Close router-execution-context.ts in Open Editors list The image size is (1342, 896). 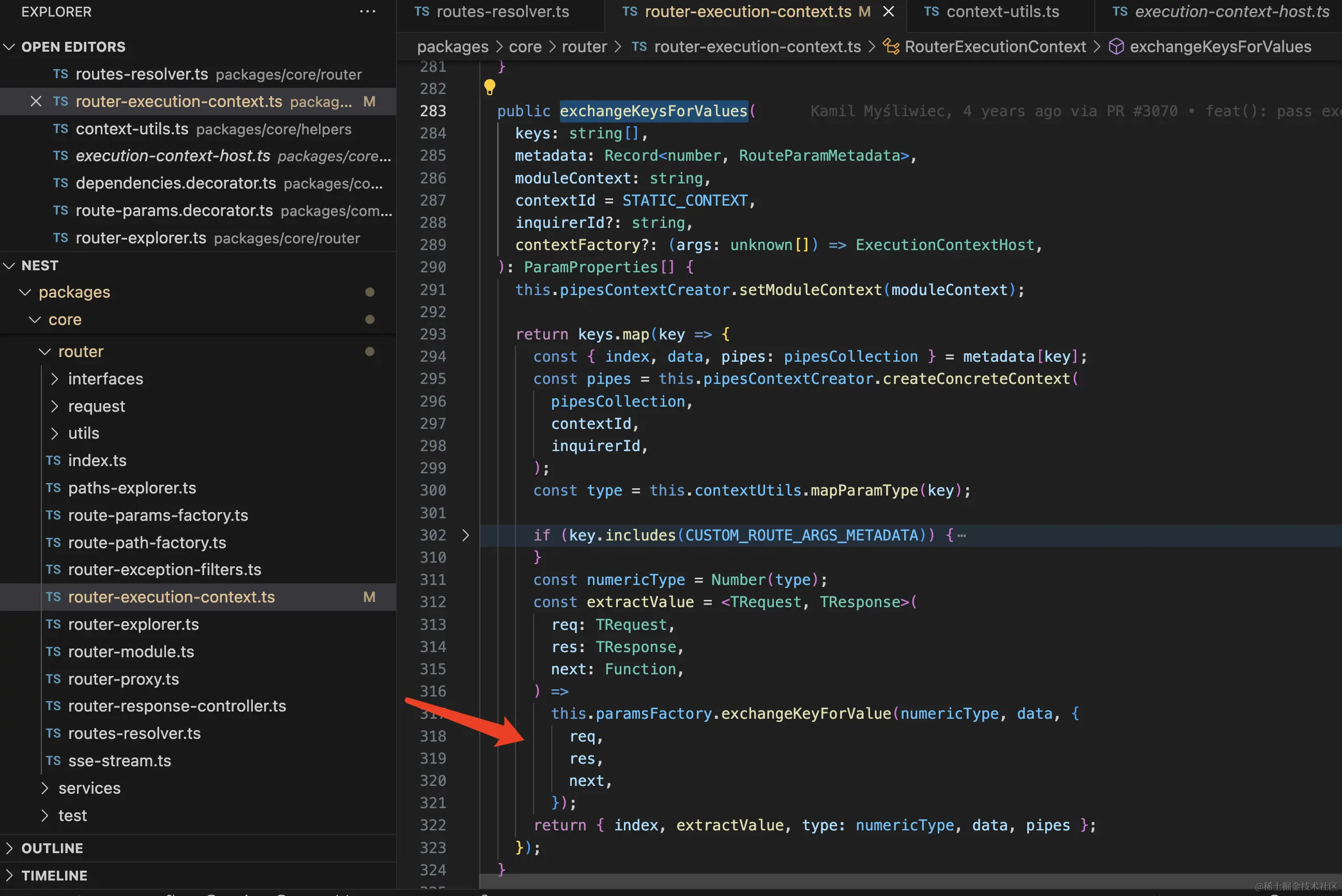[36, 102]
